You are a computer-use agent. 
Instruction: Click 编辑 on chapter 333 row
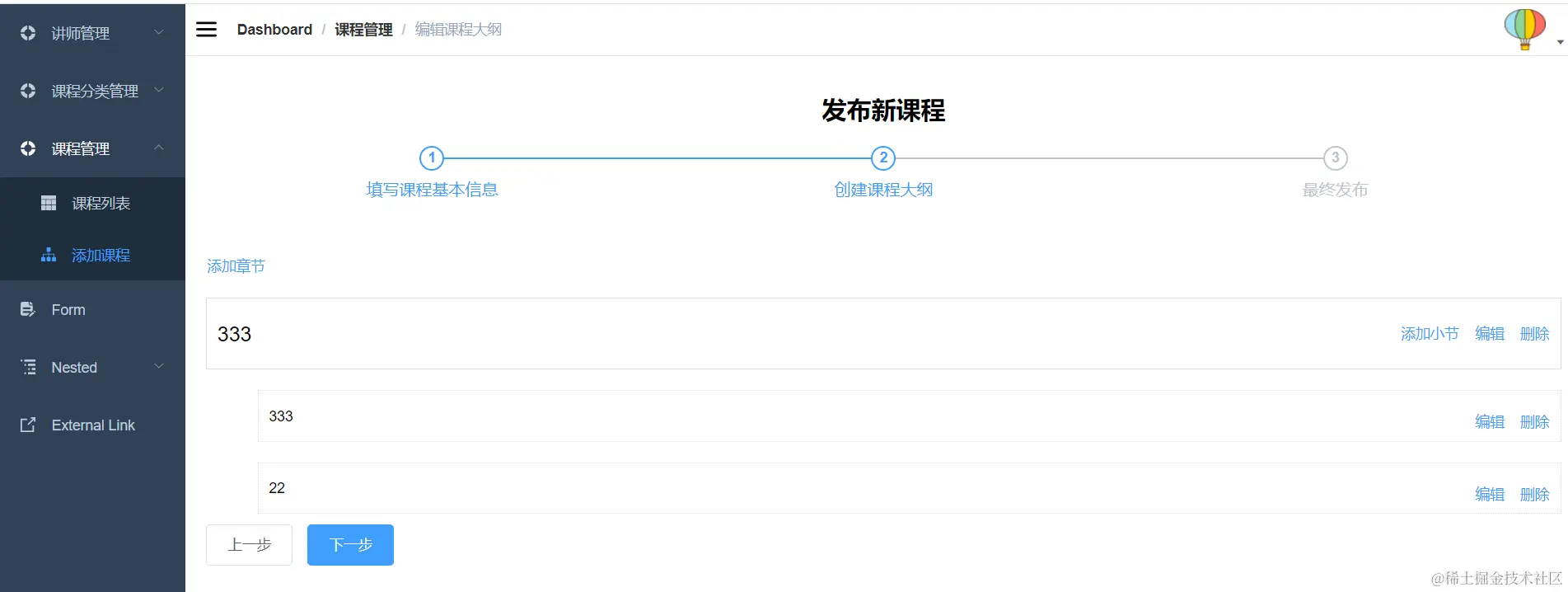[x=1490, y=334]
